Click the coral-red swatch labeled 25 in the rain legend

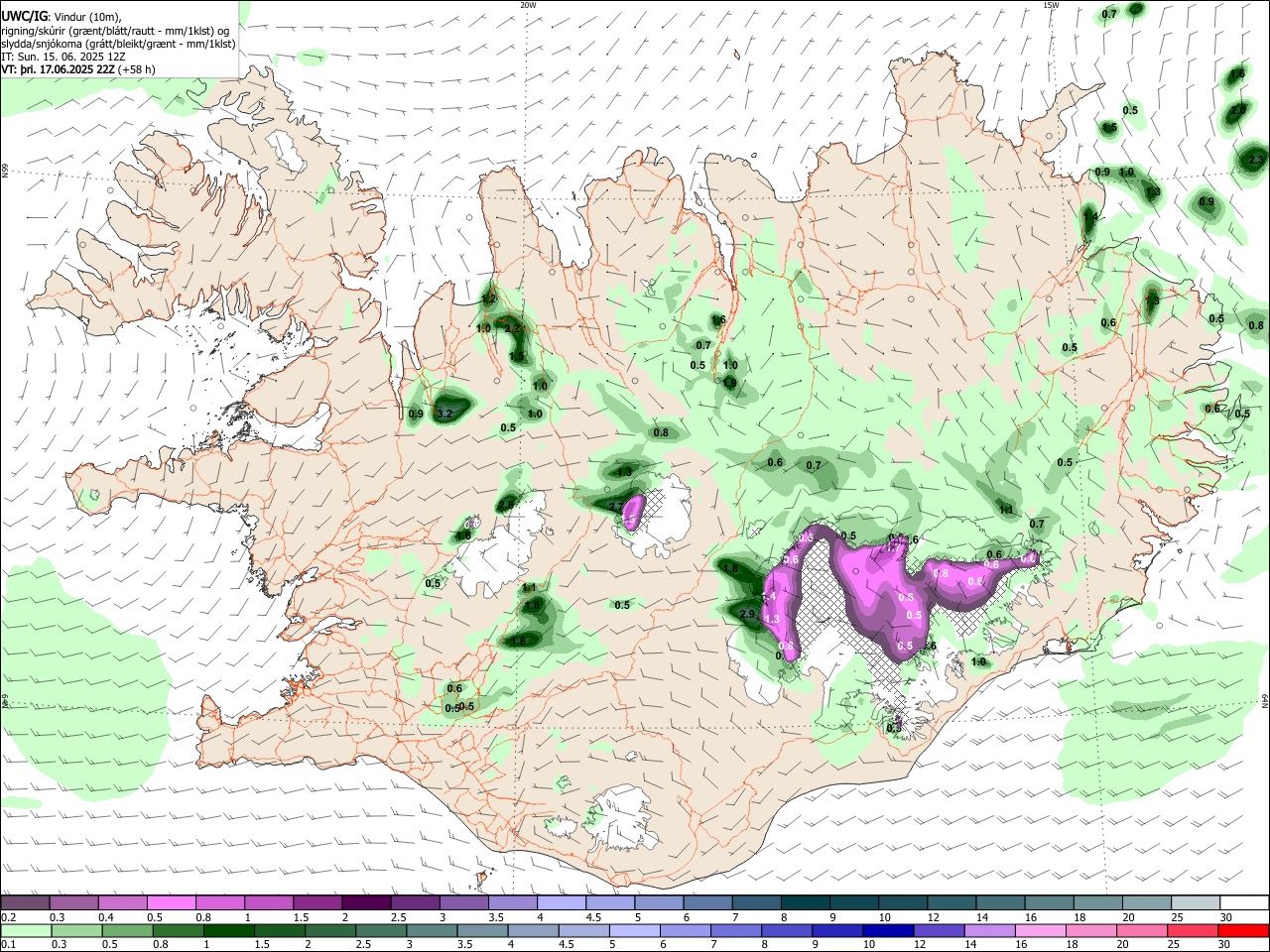pos(1193,930)
